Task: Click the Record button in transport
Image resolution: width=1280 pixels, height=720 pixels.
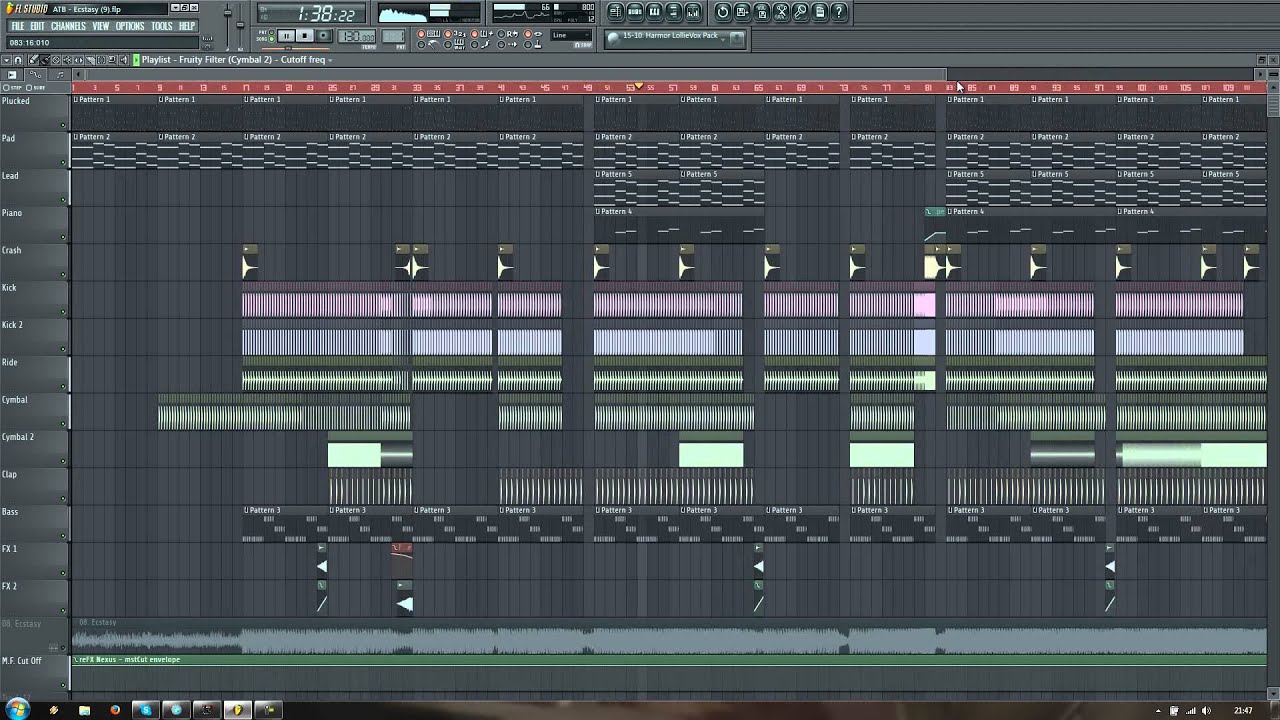Action: (x=324, y=36)
